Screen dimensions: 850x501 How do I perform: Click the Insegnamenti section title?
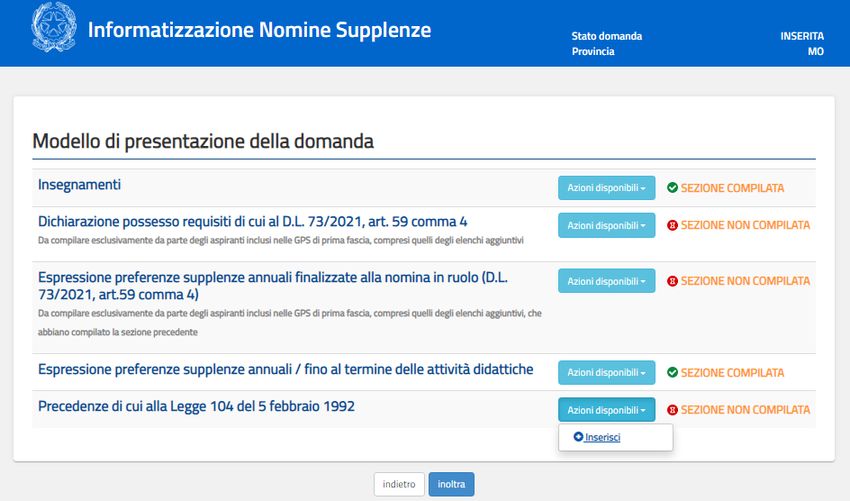(79, 185)
